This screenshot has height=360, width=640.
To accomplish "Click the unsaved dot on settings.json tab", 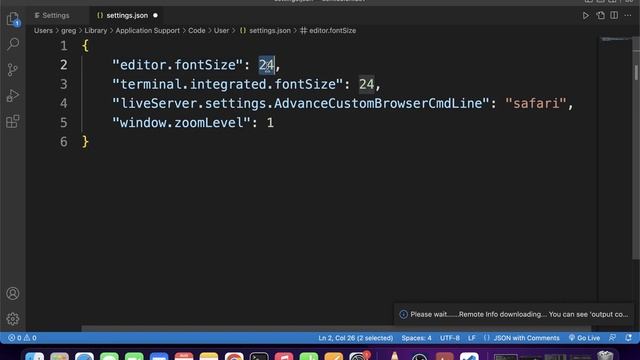I will pyautogui.click(x=155, y=16).
